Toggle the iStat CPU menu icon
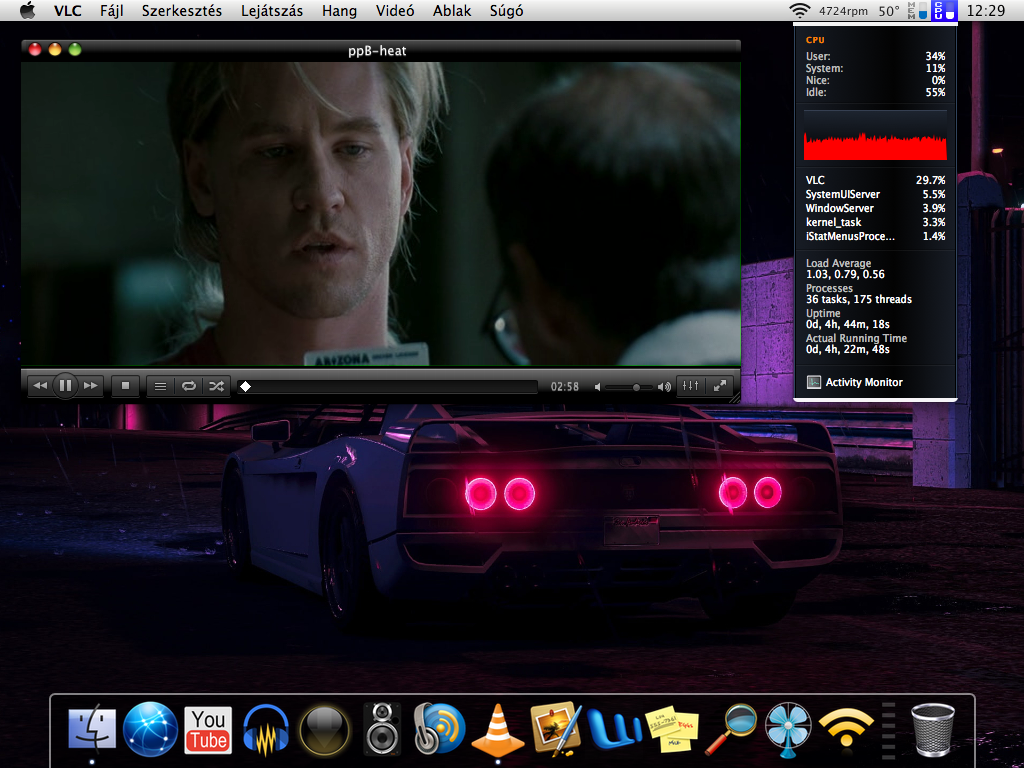 pos(944,10)
